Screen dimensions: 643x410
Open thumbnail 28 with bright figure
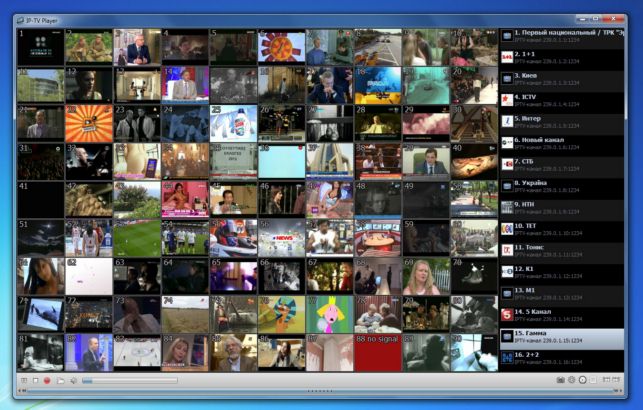378,123
